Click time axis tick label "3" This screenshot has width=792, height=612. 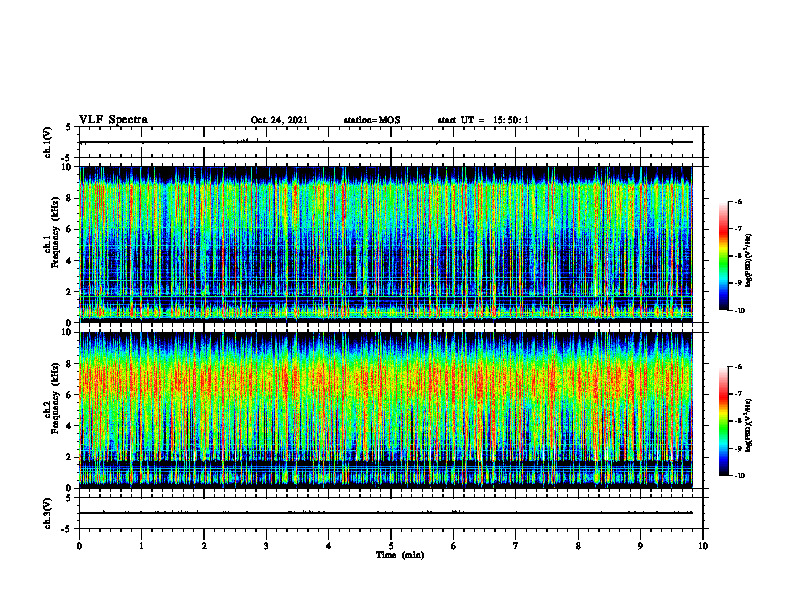tap(266, 546)
